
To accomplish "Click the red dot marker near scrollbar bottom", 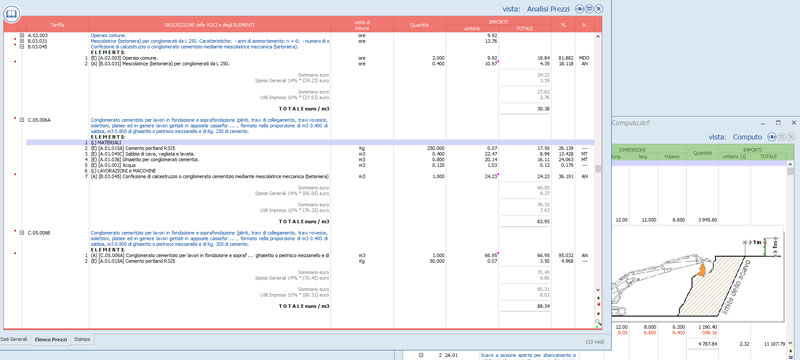I will pyautogui.click(x=598, y=304).
